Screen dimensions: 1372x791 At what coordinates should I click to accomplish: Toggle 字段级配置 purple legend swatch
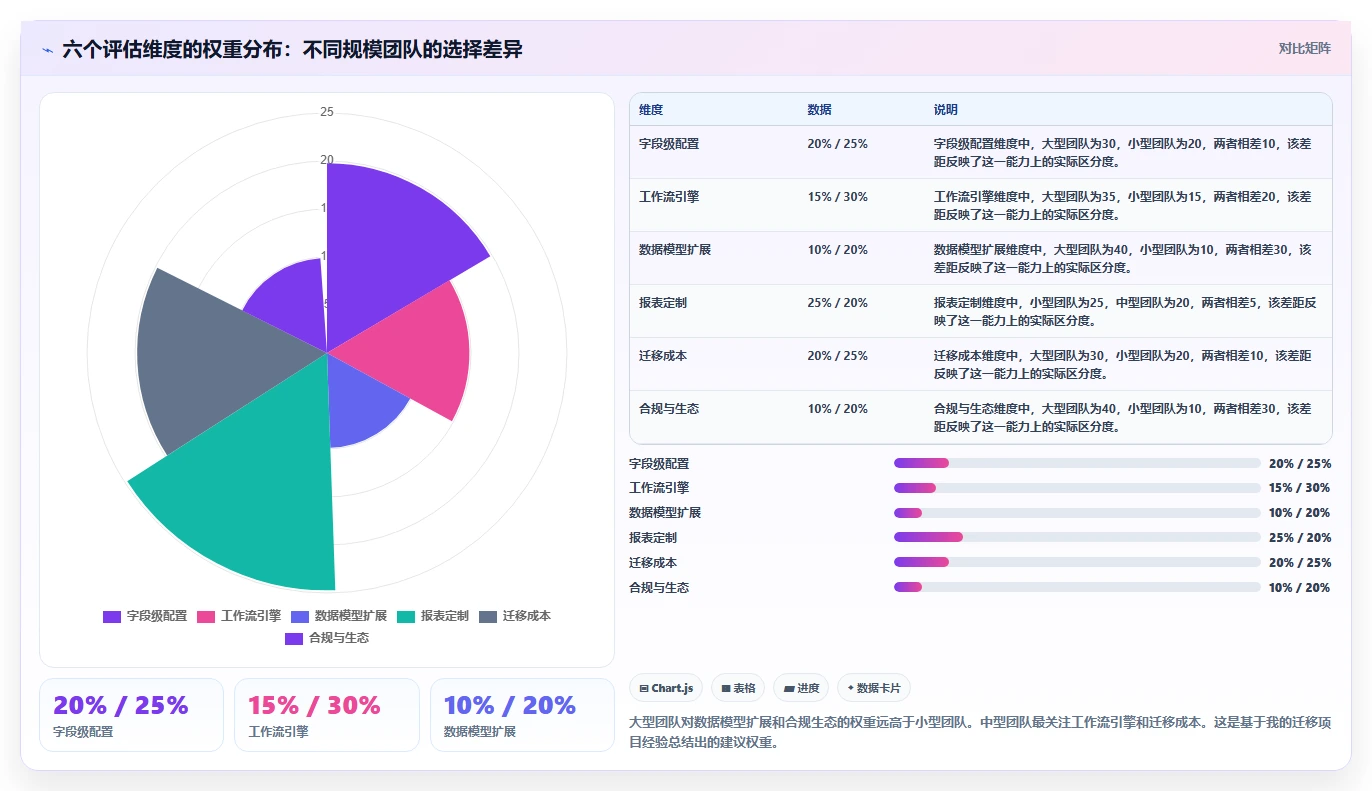tap(112, 616)
